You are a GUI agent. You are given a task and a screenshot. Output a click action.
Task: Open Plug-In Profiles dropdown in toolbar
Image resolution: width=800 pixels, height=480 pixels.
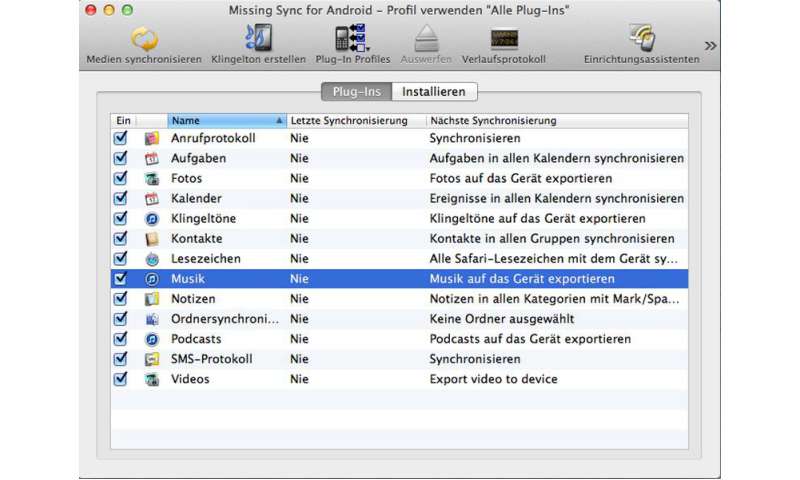click(x=352, y=38)
